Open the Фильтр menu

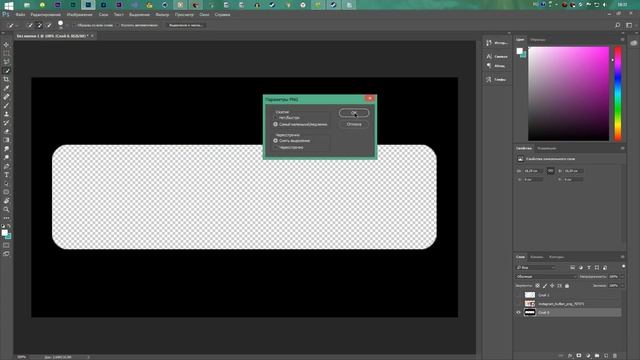click(162, 14)
